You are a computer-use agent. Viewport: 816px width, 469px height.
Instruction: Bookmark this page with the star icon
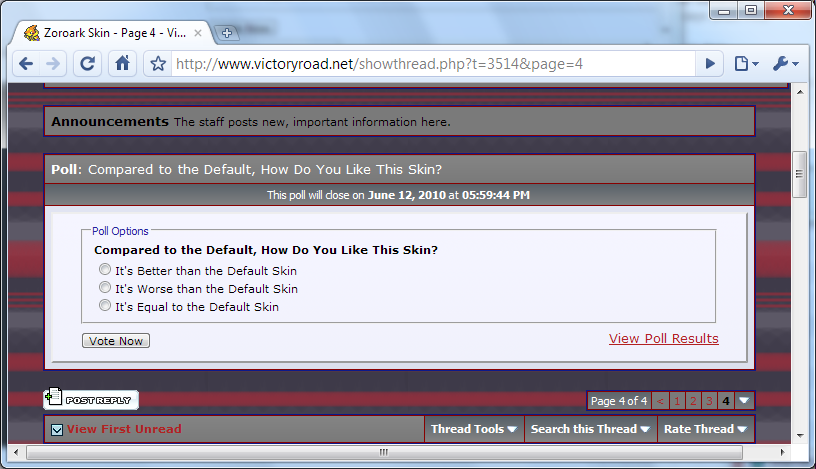click(x=157, y=64)
